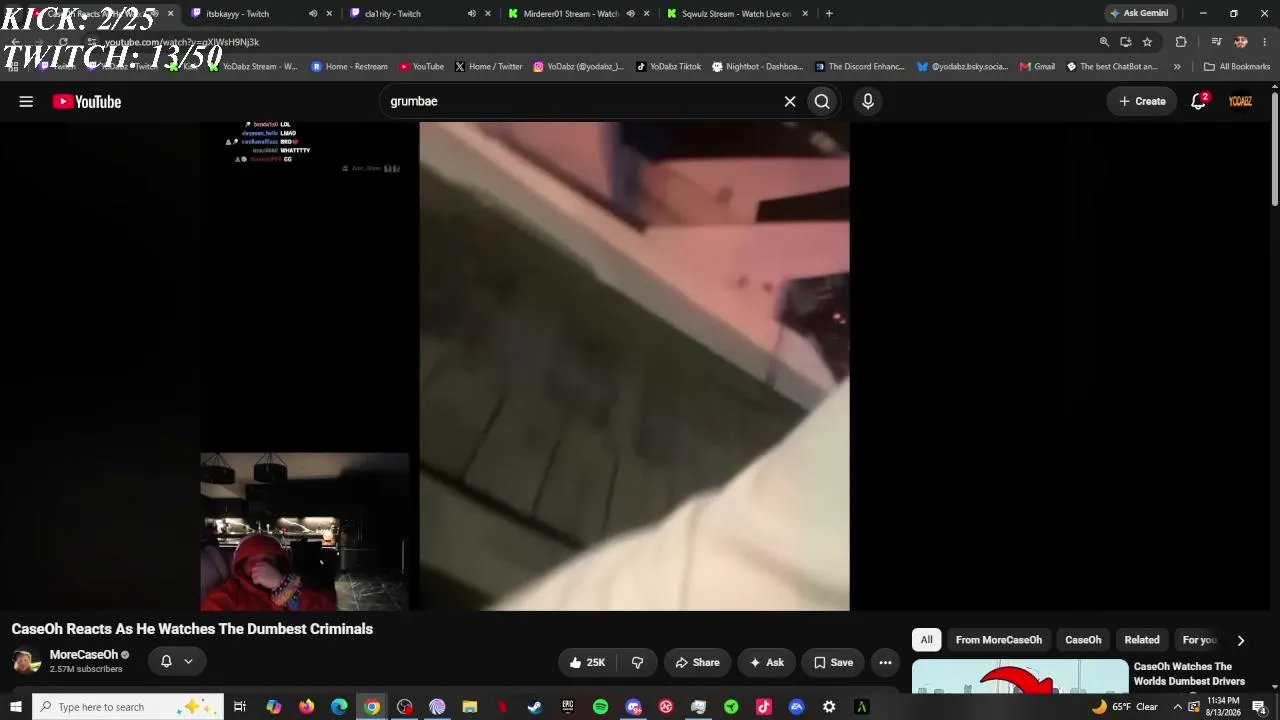The height and width of the screenshot is (720, 1280).
Task: Open the YouTube bookmark
Action: 421,67
